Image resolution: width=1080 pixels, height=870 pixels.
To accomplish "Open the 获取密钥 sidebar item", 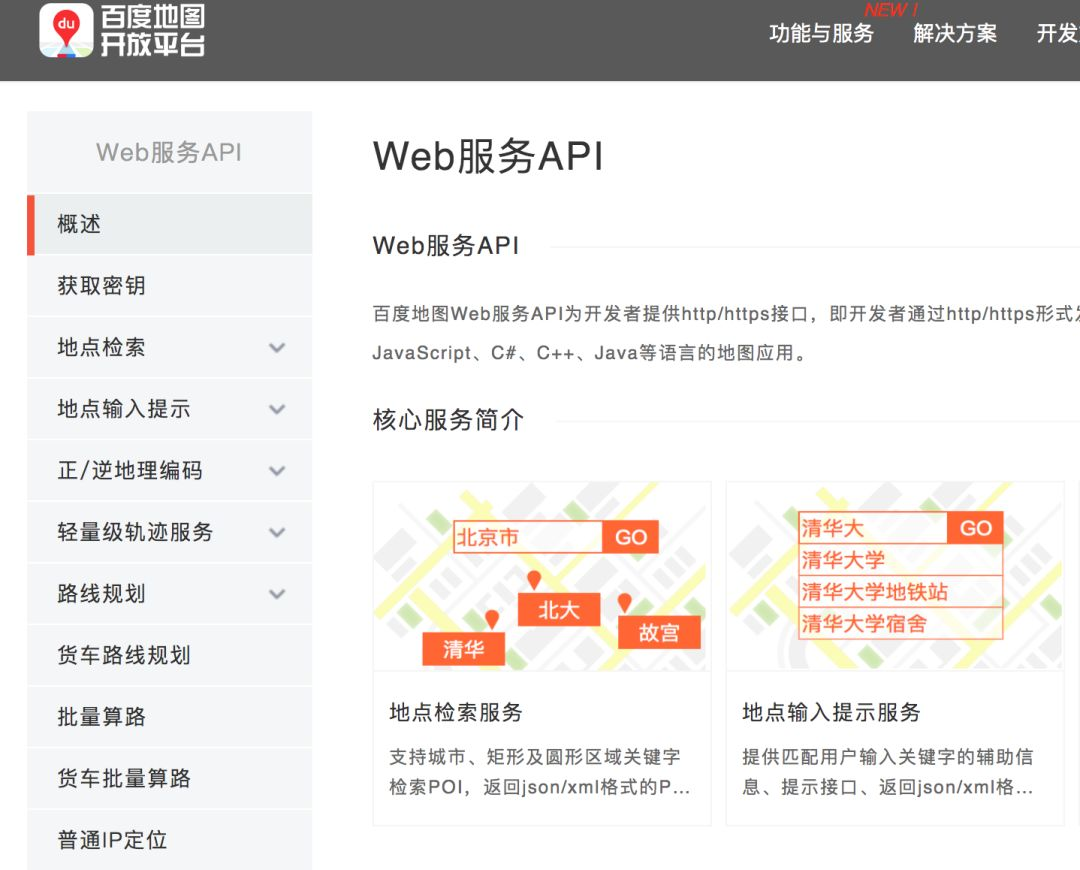I will [169, 286].
